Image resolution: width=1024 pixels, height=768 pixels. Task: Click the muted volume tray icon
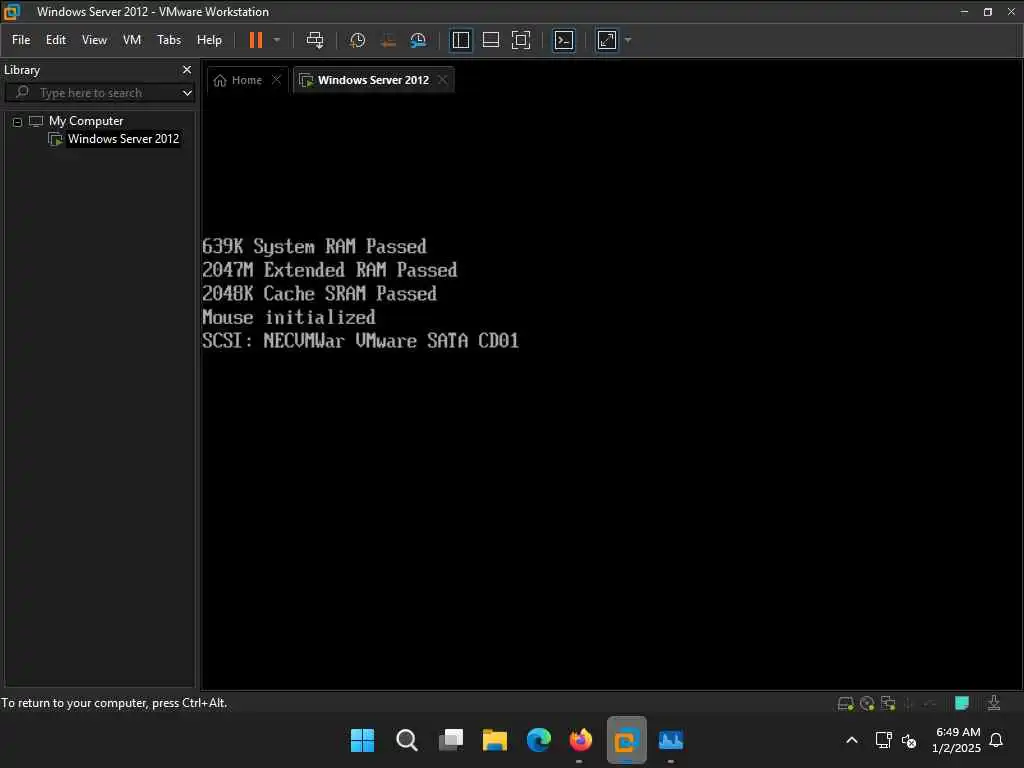[909, 741]
